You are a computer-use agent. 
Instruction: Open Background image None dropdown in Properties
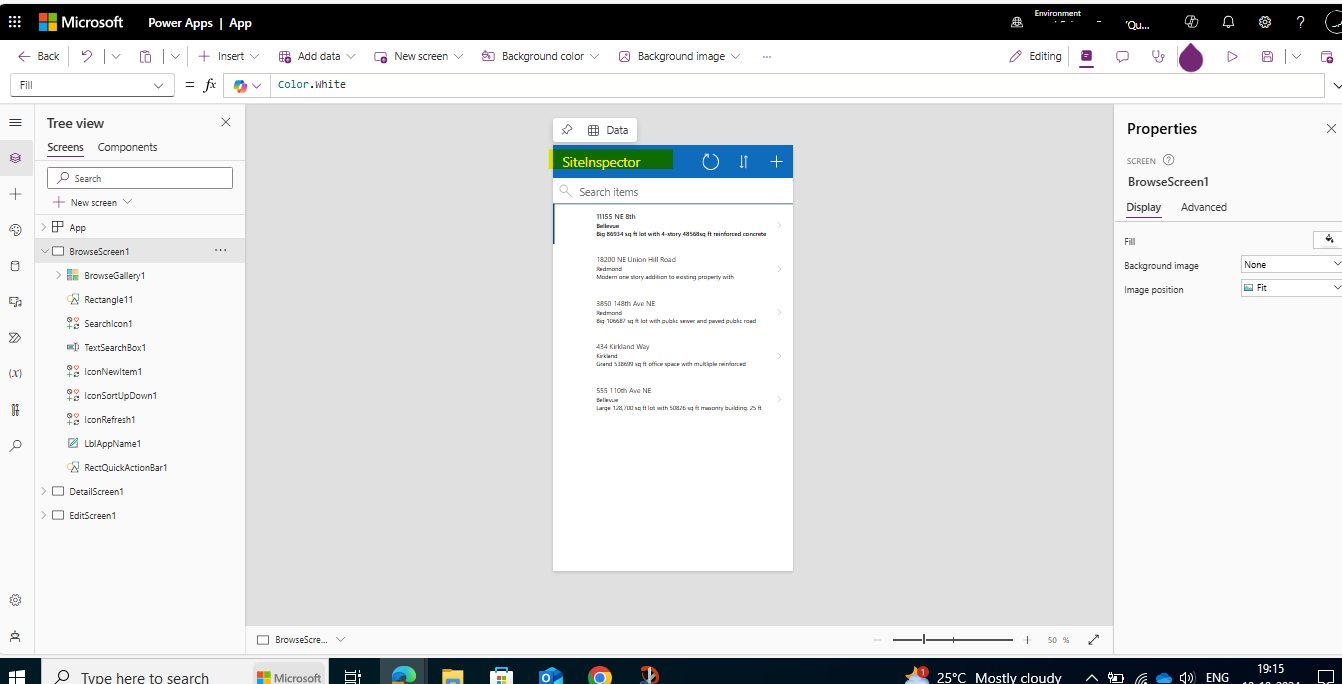tap(1291, 264)
